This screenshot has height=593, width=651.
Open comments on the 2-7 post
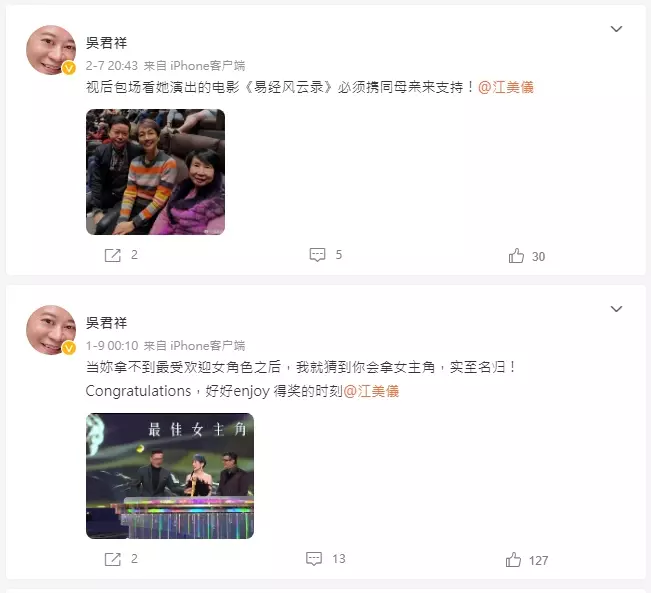coord(317,255)
